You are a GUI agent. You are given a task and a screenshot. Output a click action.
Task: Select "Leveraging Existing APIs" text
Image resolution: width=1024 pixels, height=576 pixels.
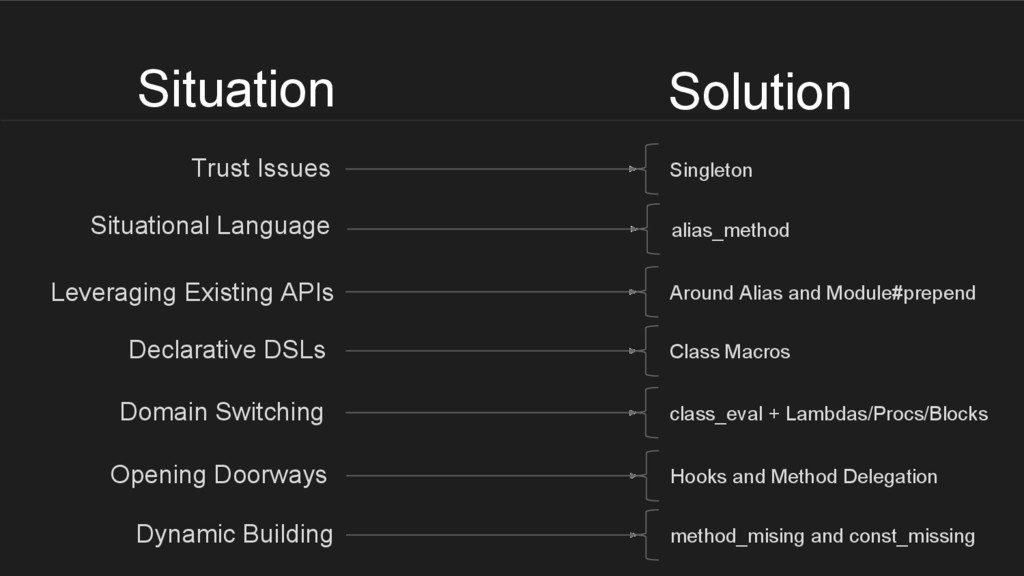tap(192, 293)
